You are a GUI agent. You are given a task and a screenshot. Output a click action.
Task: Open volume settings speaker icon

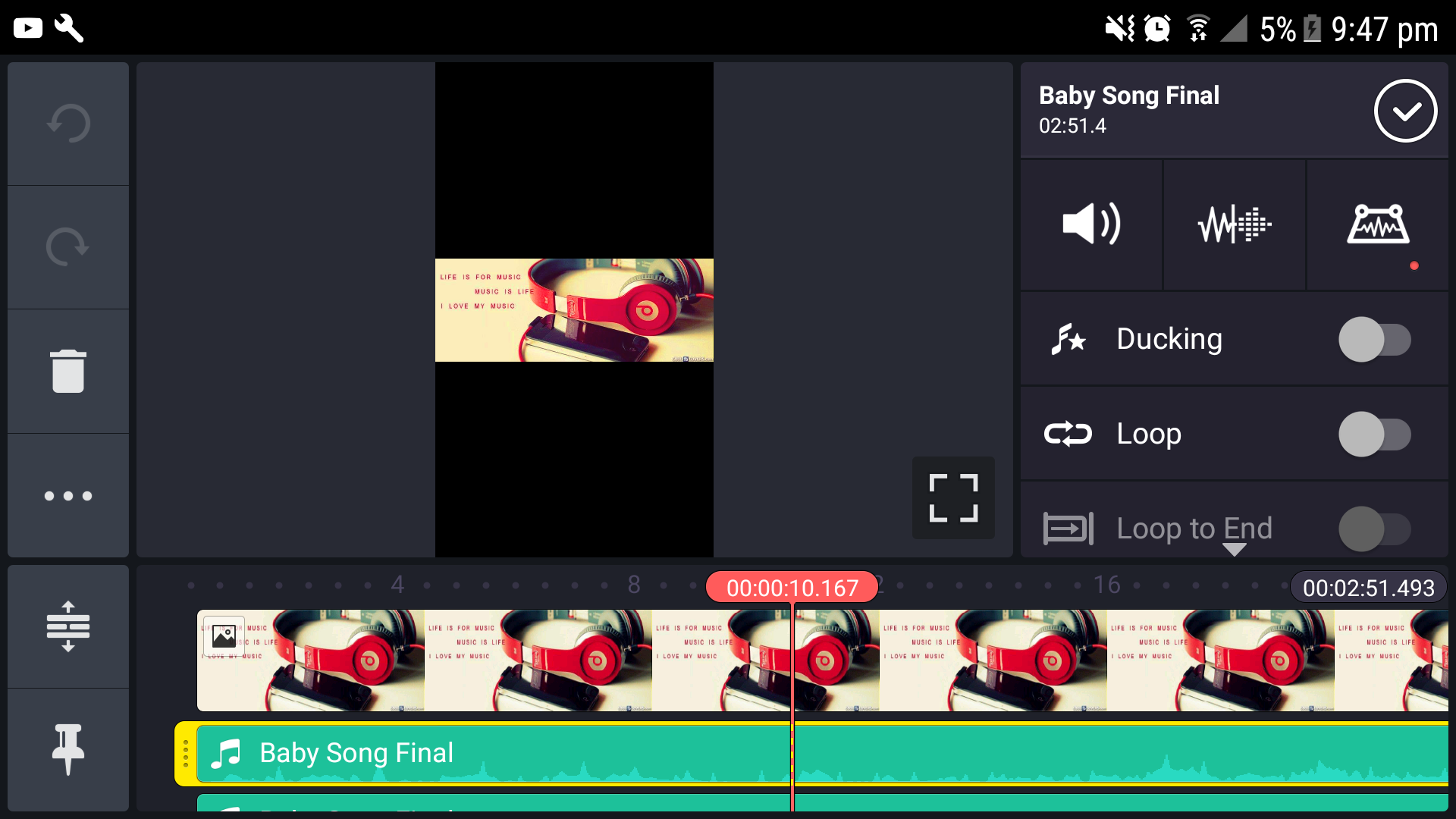1091,224
